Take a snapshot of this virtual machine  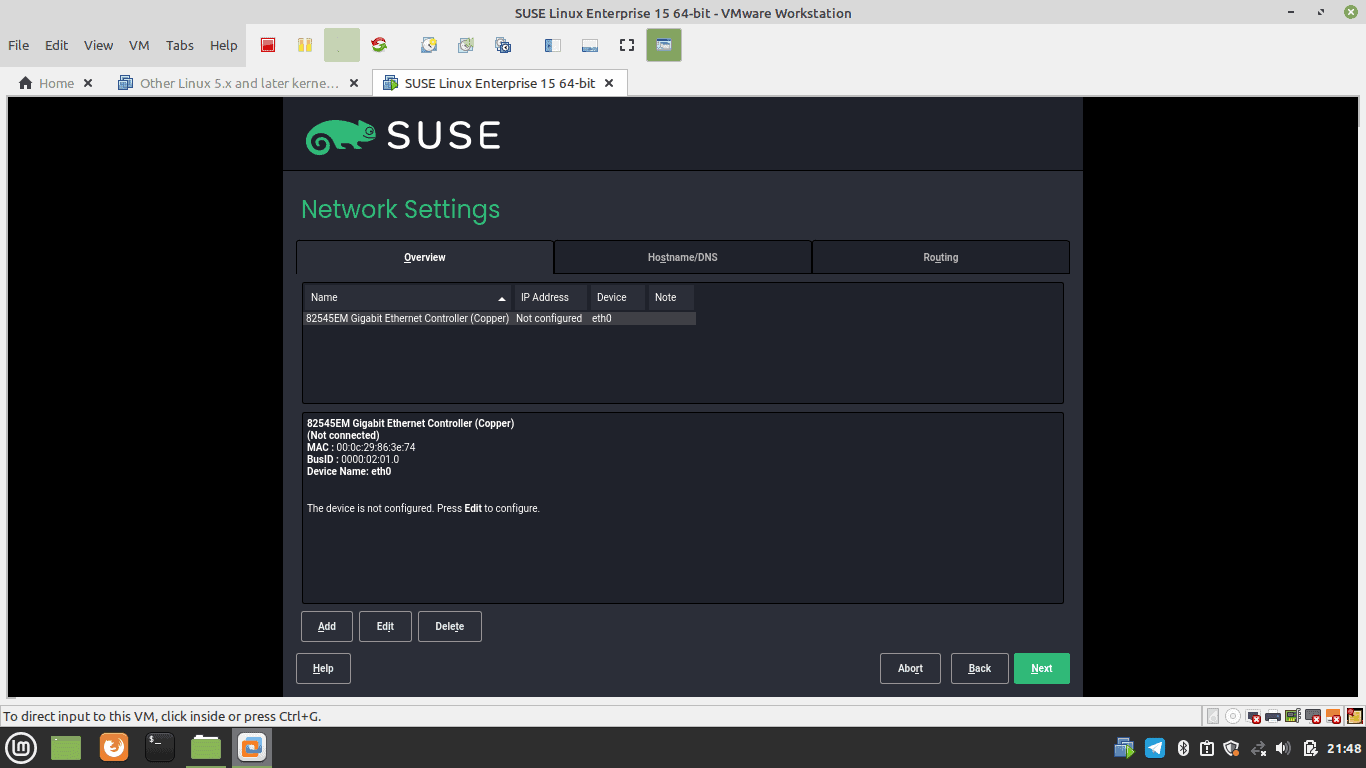[x=429, y=45]
